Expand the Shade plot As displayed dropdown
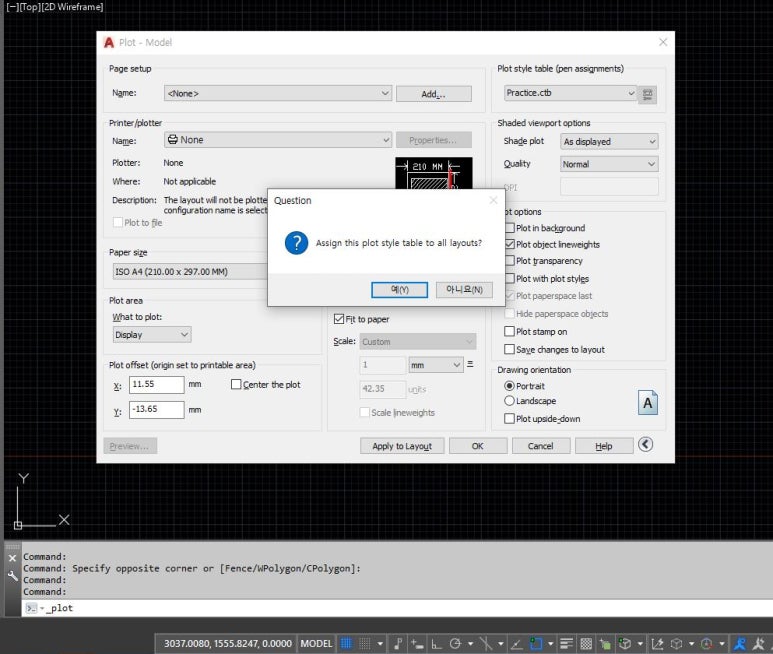Viewport: 773px width, 654px height. click(608, 142)
